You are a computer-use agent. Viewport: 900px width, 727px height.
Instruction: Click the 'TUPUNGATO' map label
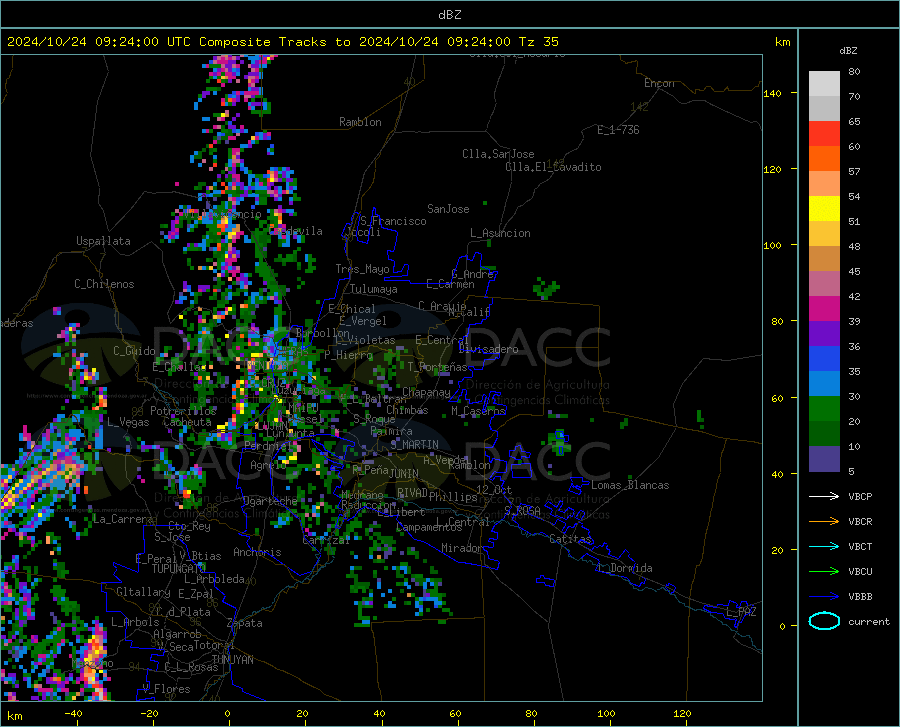point(179,569)
